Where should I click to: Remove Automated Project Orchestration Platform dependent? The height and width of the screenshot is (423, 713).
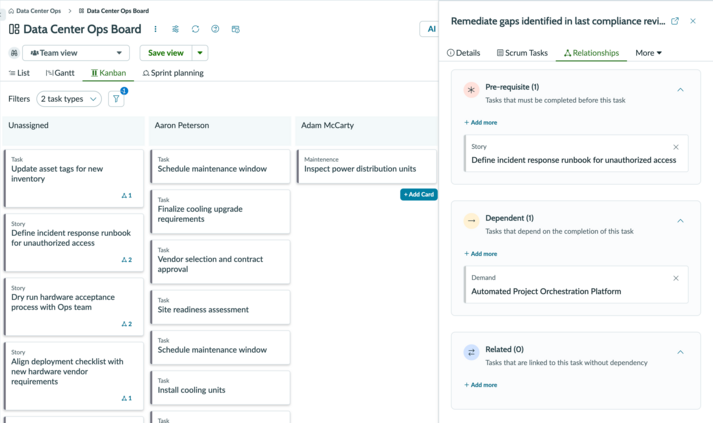coord(676,278)
